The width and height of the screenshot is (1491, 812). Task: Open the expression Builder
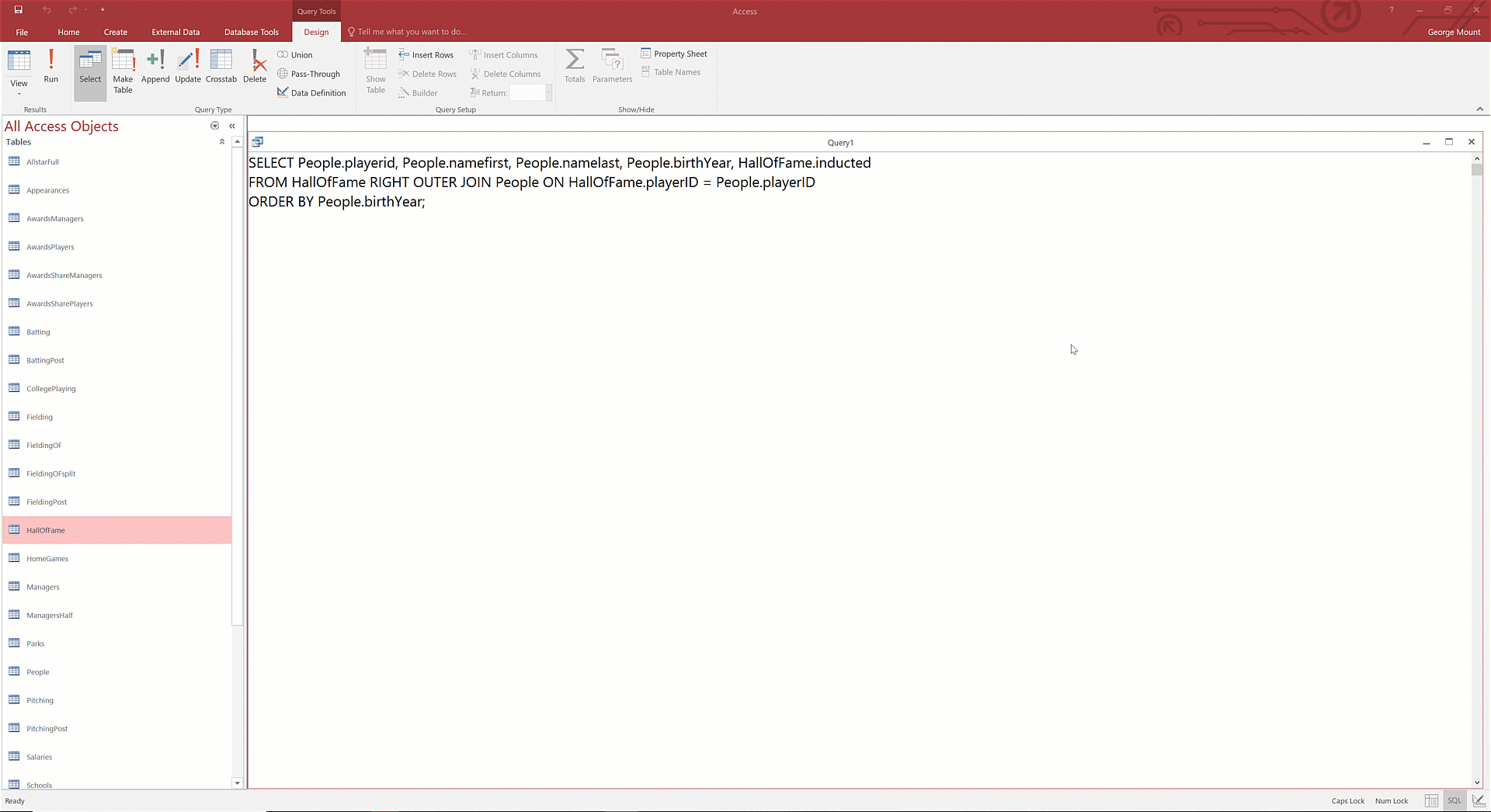(418, 92)
